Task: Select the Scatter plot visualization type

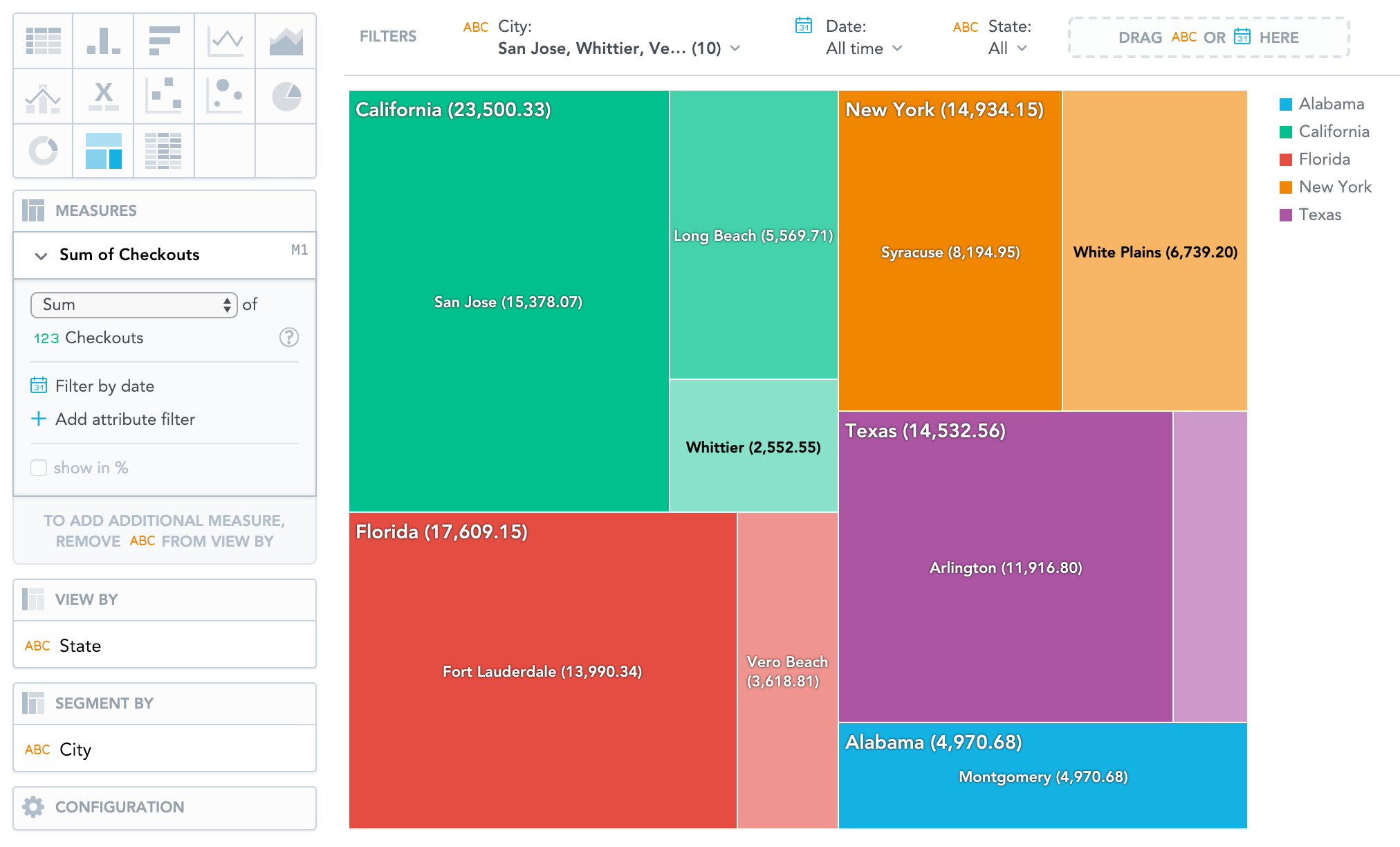Action: pos(165,97)
